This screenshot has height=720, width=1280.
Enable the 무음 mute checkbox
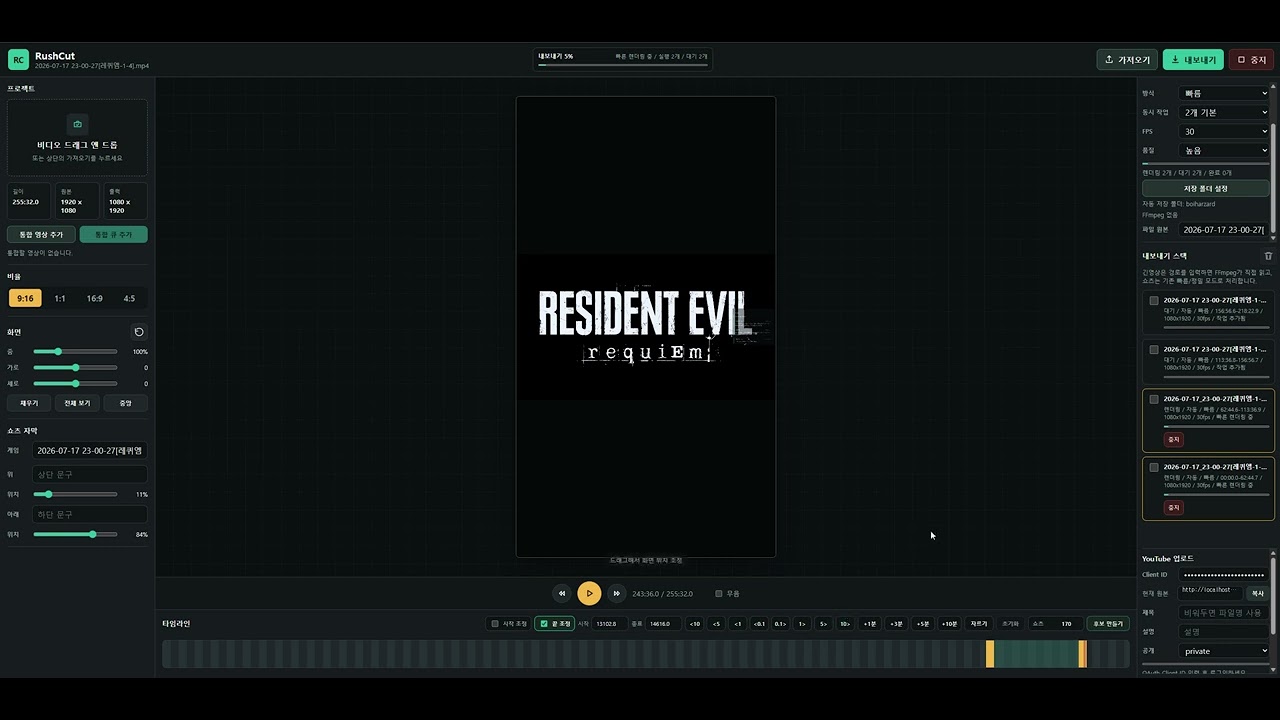tap(718, 594)
